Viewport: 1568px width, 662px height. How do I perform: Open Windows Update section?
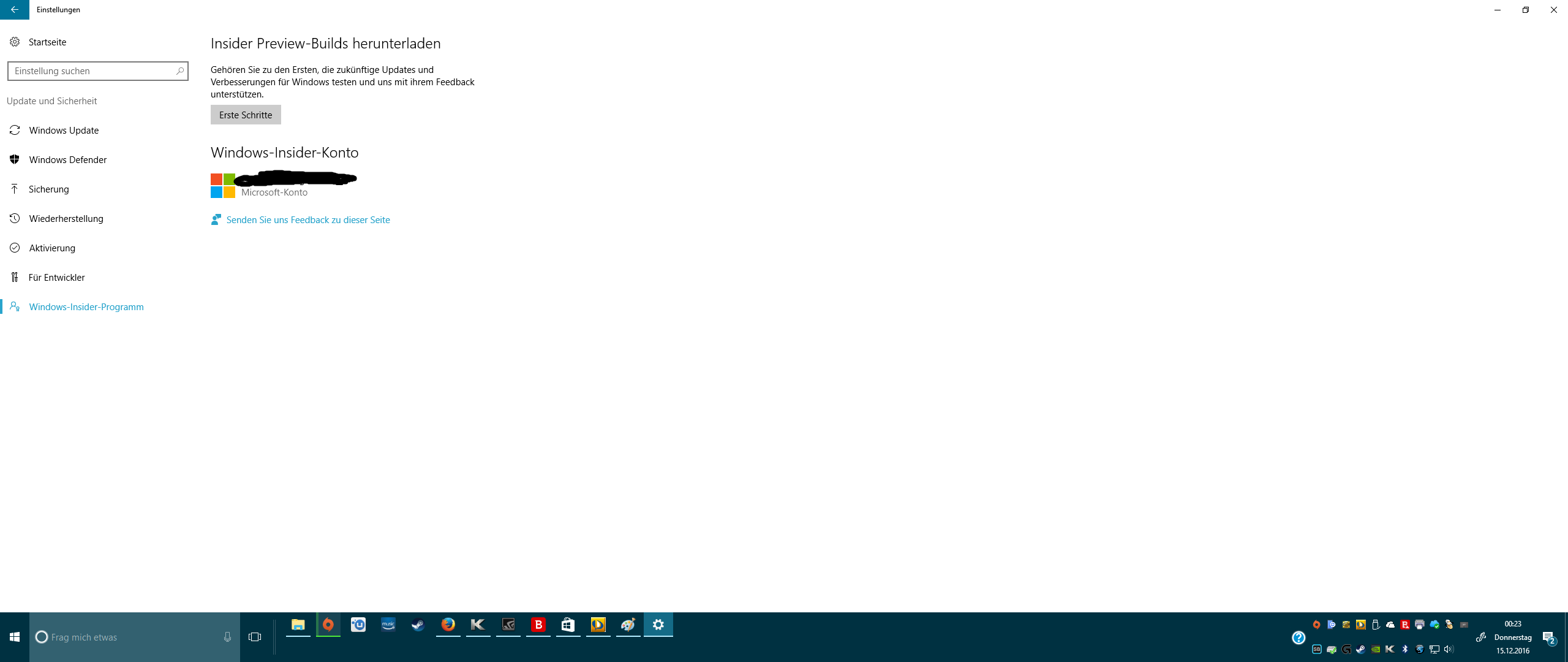[x=64, y=131]
